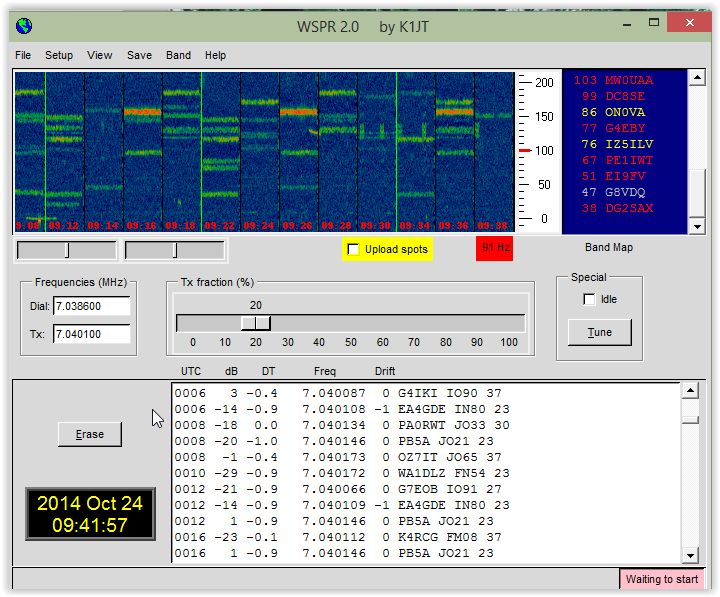Click EI9FV in the Band Map
The height and width of the screenshot is (597, 720).
(x=624, y=176)
